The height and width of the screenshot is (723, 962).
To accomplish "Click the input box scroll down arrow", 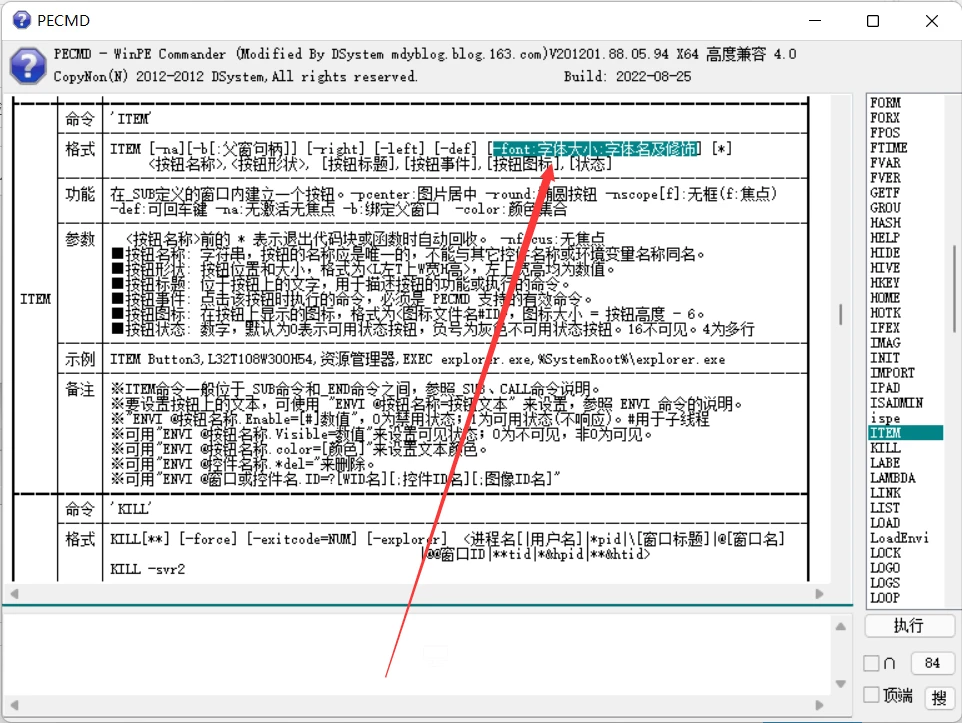I will point(841,684).
